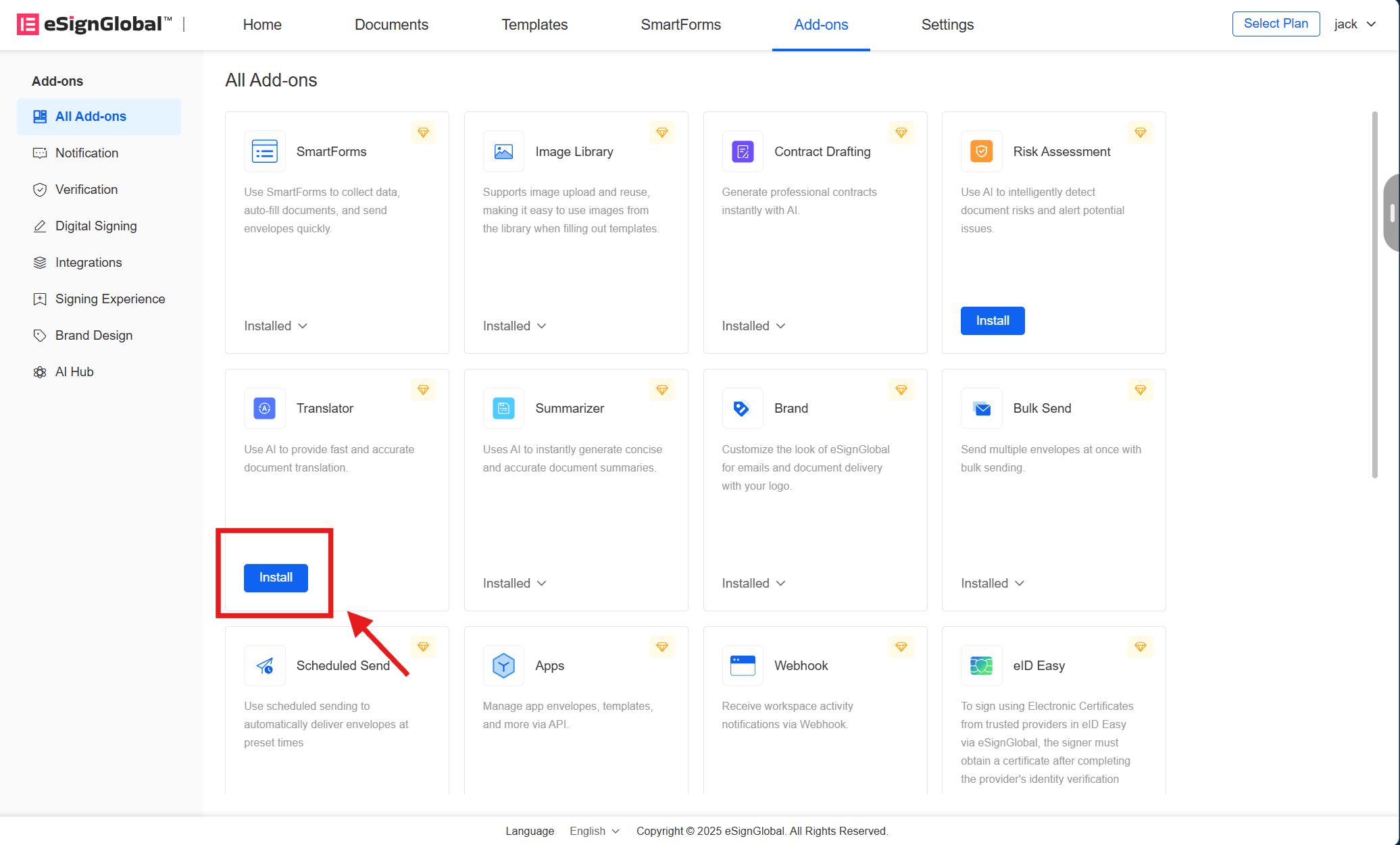
Task: Expand the Summarizer Installed dropdown
Action: pyautogui.click(x=515, y=583)
